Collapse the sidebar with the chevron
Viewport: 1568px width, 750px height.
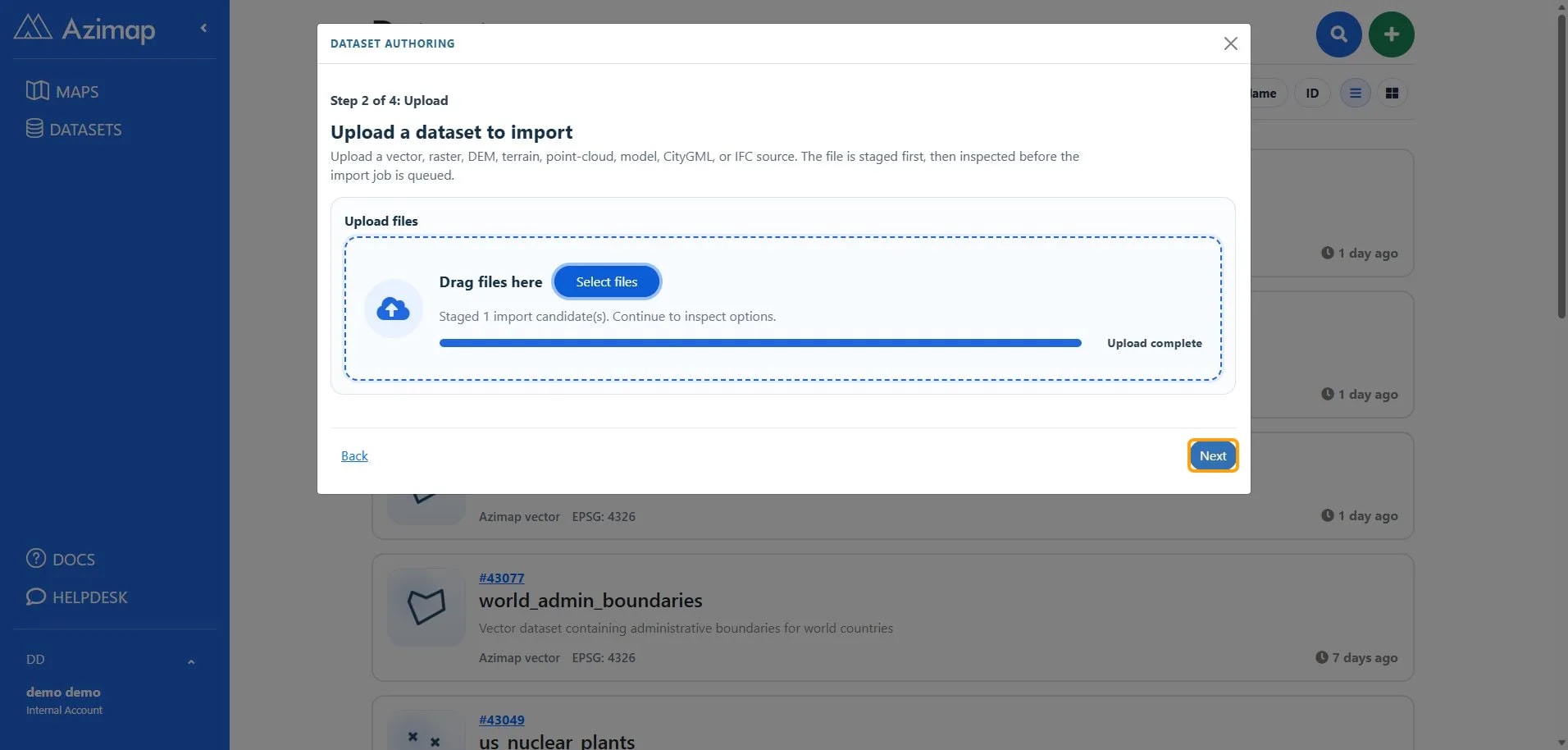point(203,28)
